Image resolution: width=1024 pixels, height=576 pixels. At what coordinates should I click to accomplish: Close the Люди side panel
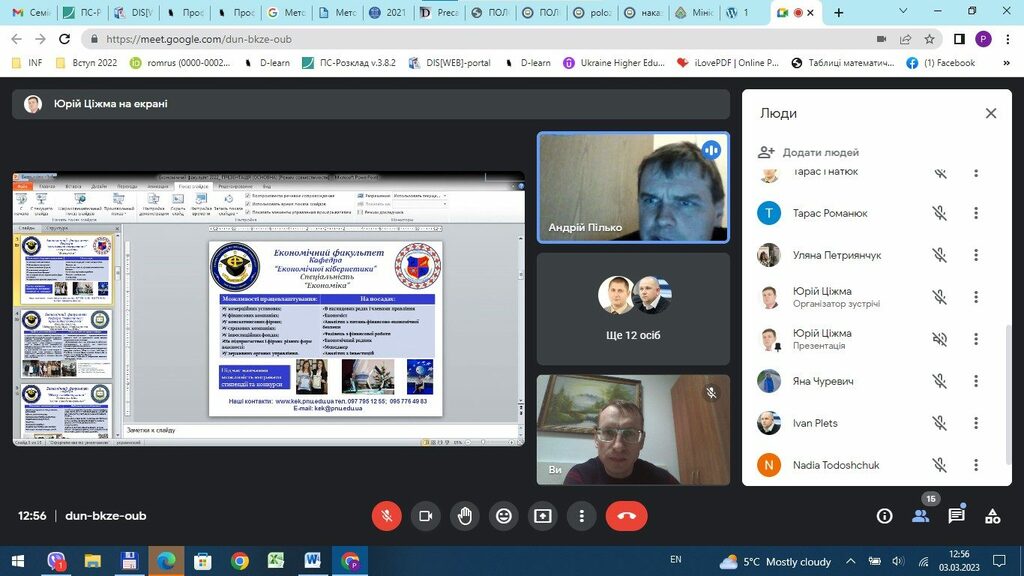coord(990,113)
